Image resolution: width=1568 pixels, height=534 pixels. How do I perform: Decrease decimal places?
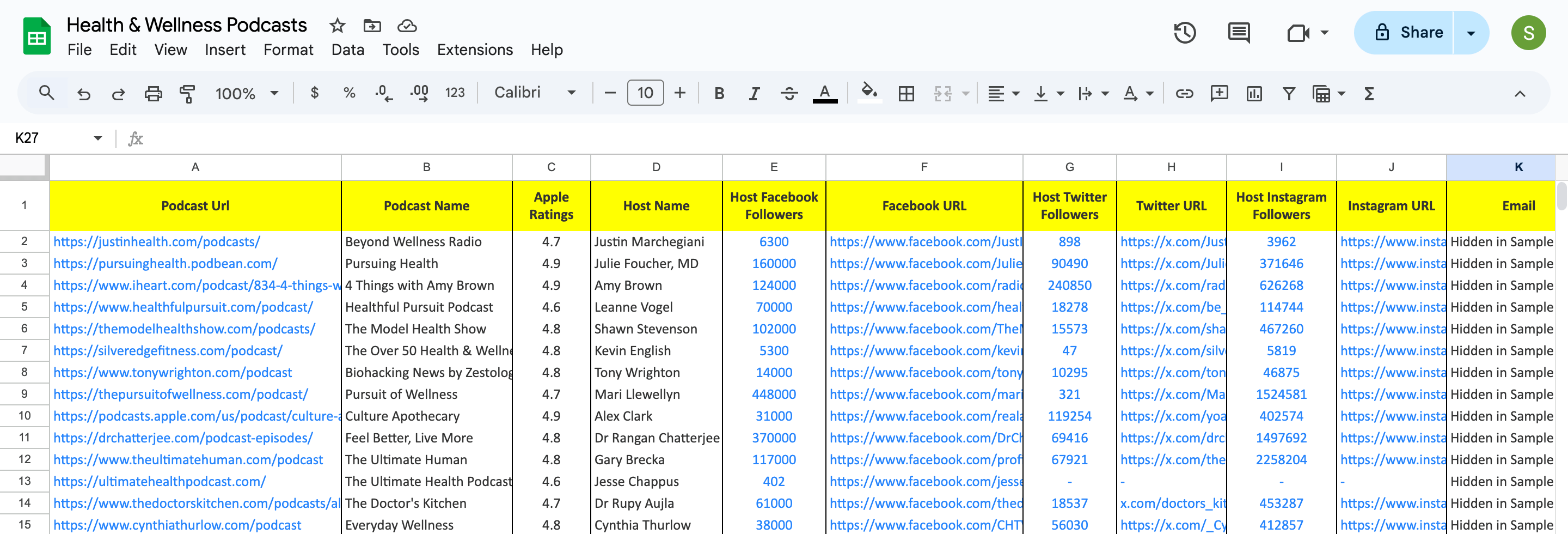coord(383,93)
